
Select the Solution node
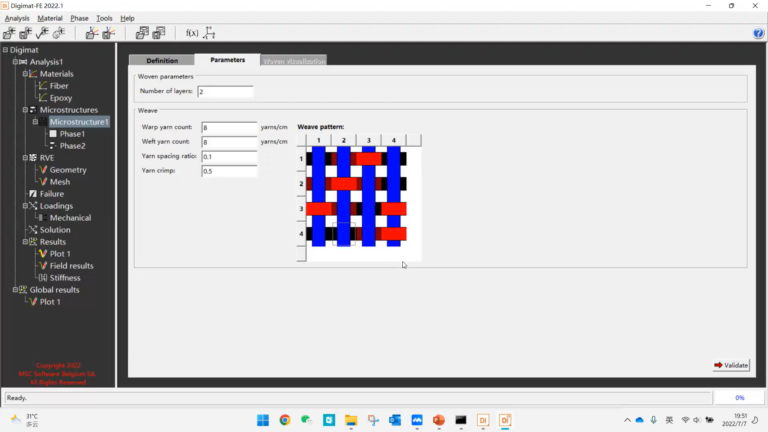coord(55,230)
